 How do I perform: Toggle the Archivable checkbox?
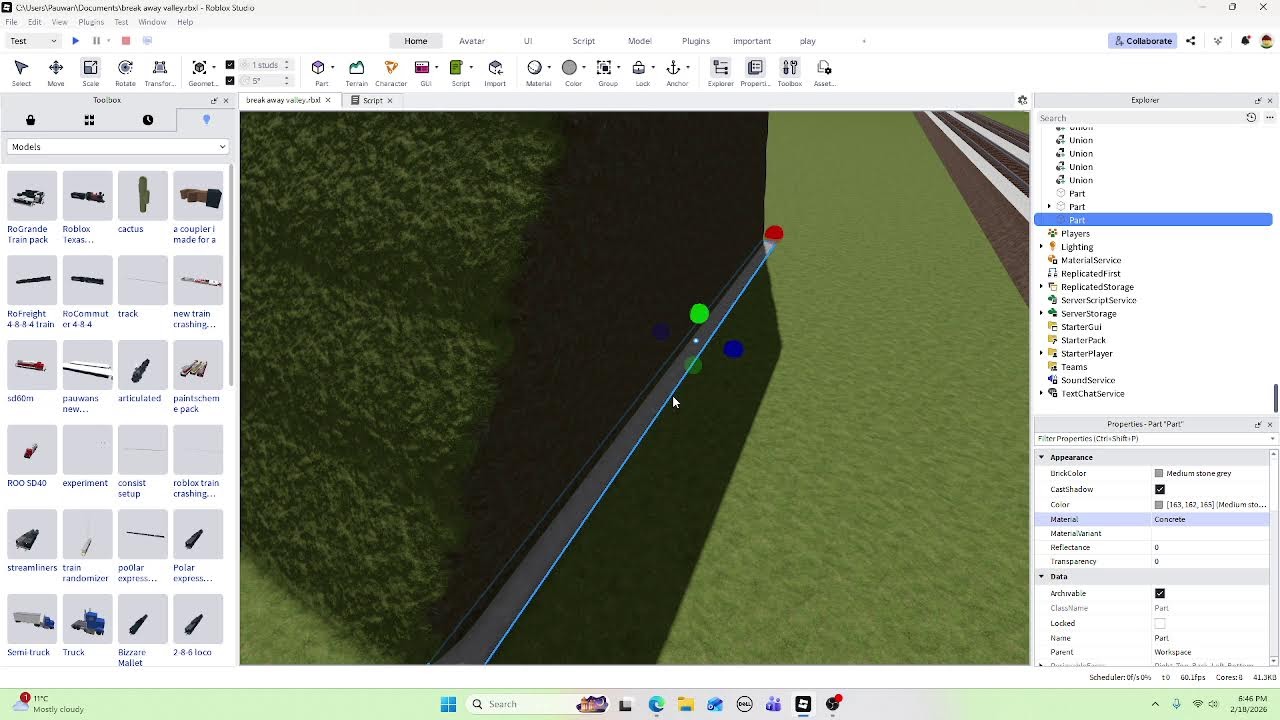1160,593
